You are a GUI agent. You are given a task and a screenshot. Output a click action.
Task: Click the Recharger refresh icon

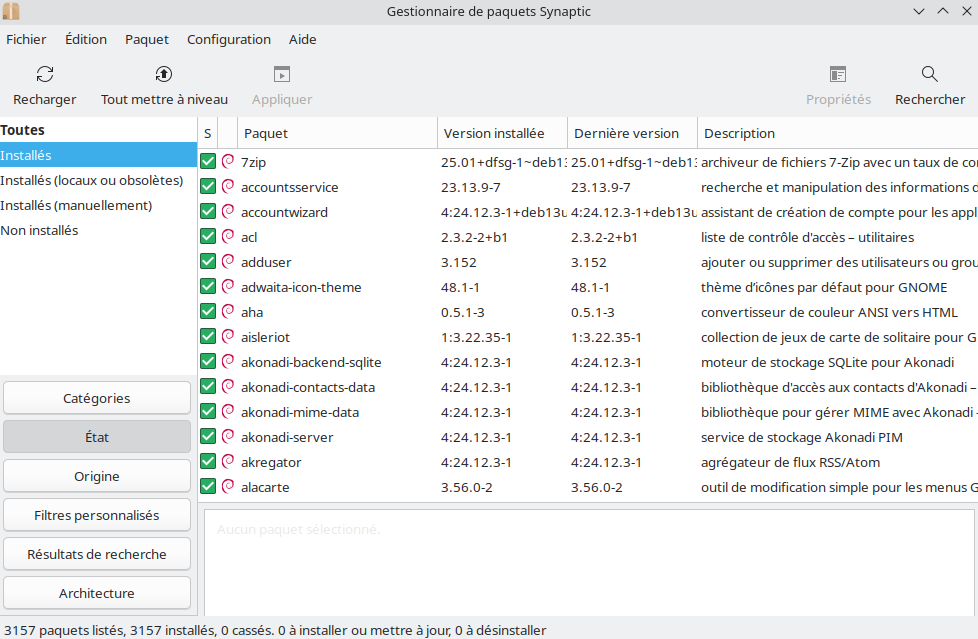coord(44,74)
